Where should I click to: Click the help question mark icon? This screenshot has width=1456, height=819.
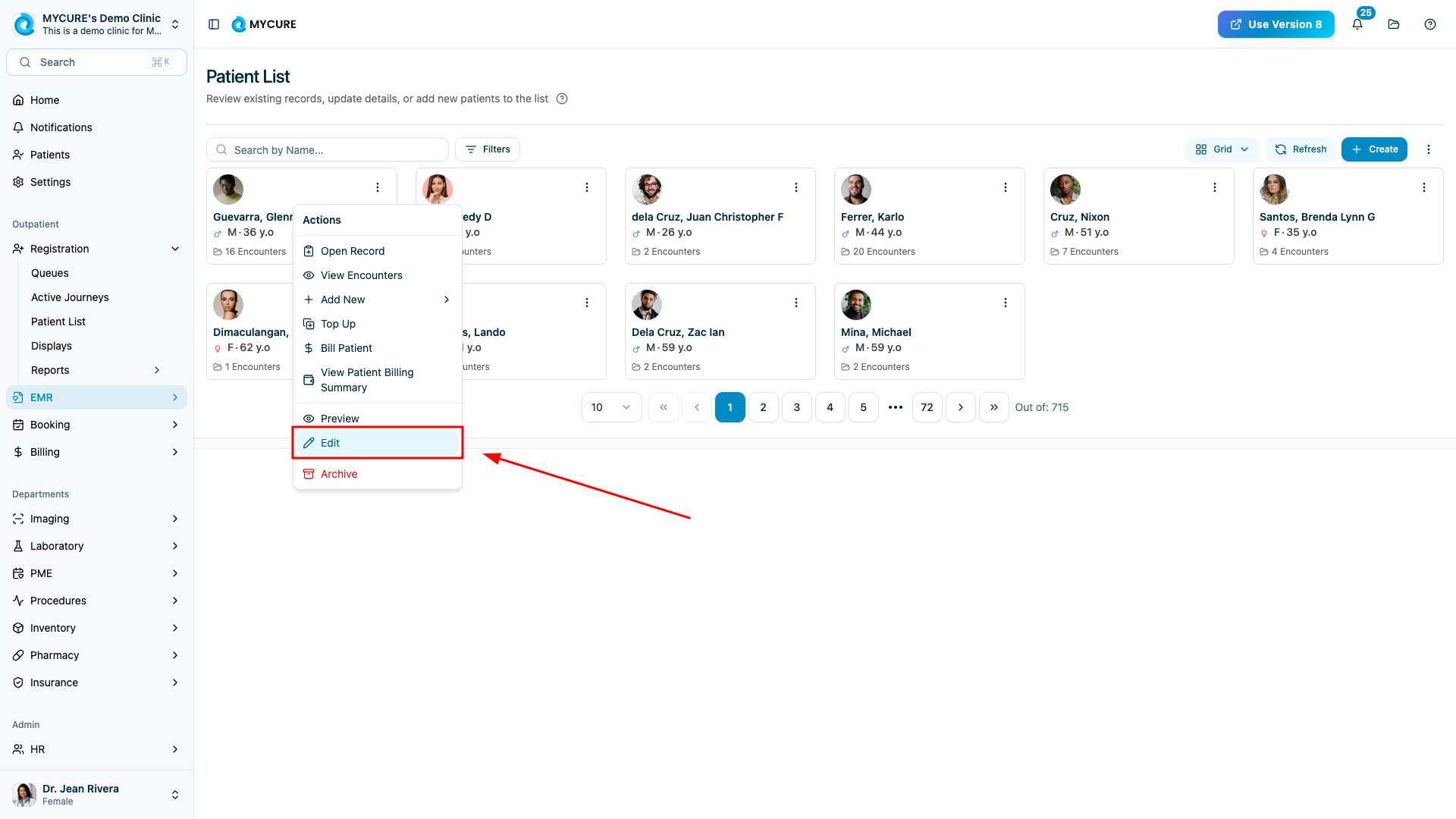(x=1430, y=24)
